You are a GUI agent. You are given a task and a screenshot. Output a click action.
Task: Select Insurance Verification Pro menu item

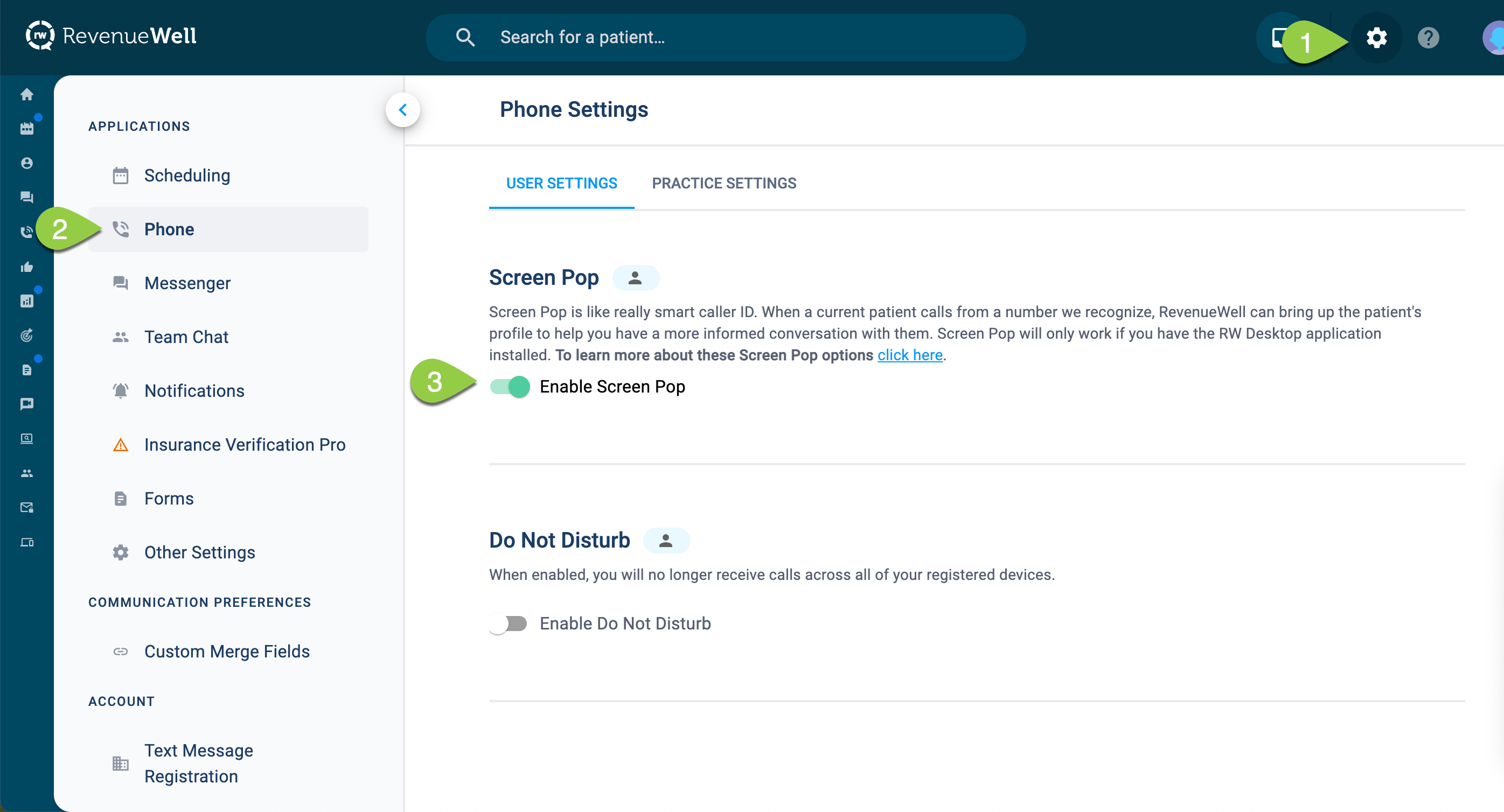pos(245,445)
